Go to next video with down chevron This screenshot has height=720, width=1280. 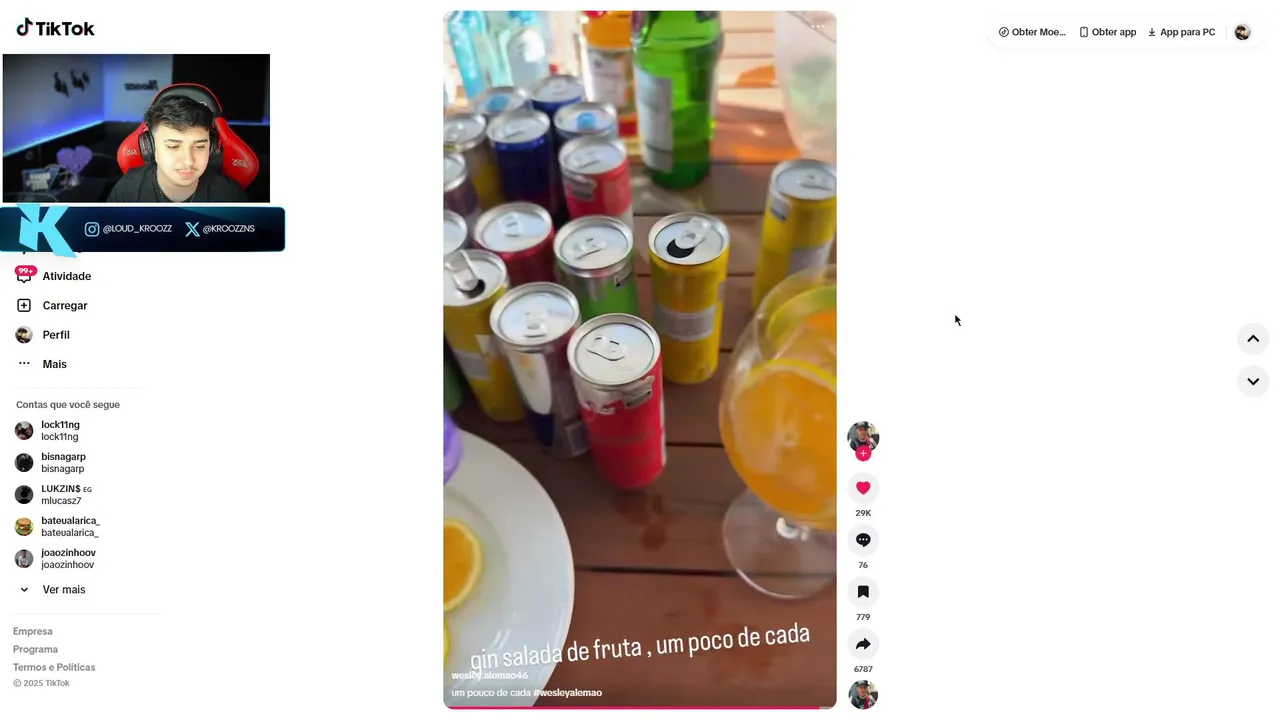coord(1253,381)
